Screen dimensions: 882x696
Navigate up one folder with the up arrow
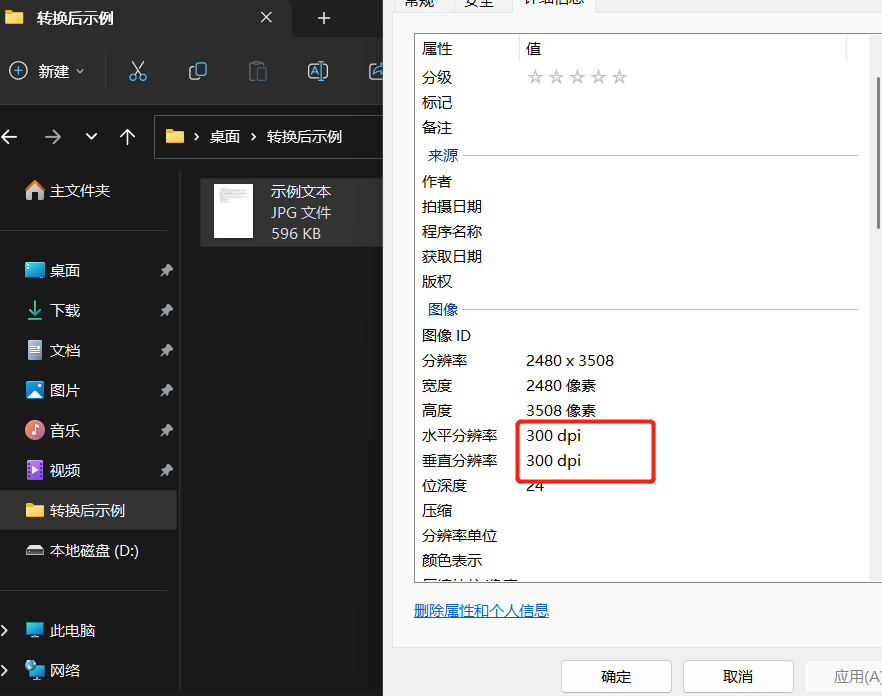[127, 137]
